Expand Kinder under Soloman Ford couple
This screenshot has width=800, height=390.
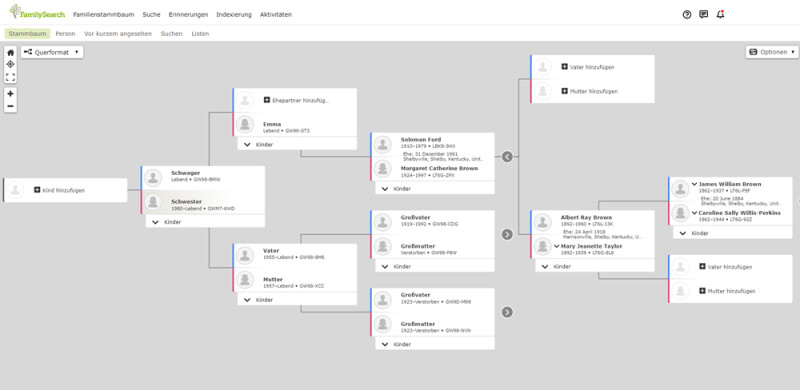[x=435, y=188]
